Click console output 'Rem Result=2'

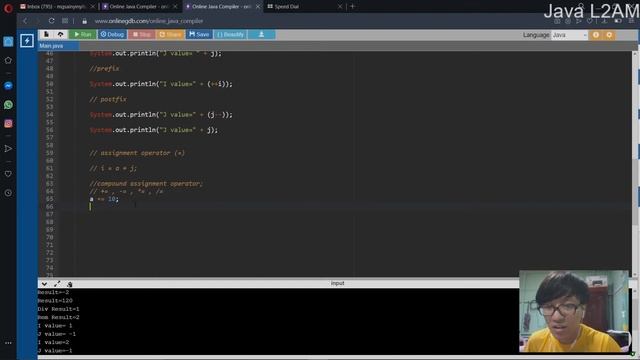click(58, 317)
